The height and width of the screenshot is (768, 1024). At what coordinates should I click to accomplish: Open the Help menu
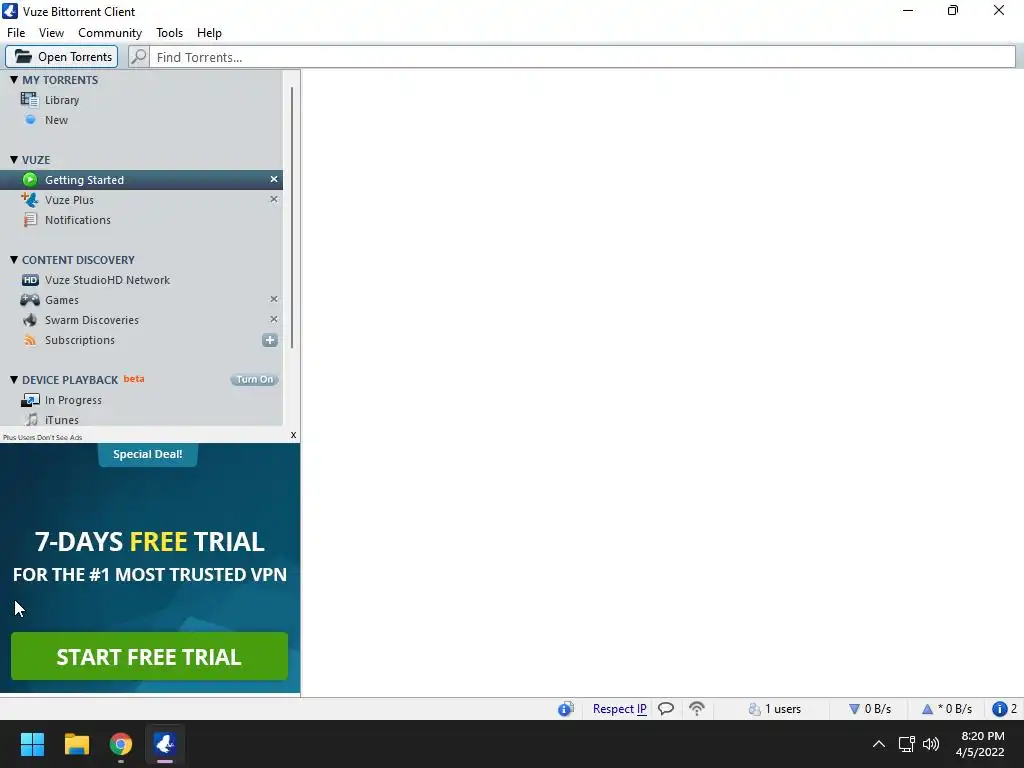(x=209, y=33)
